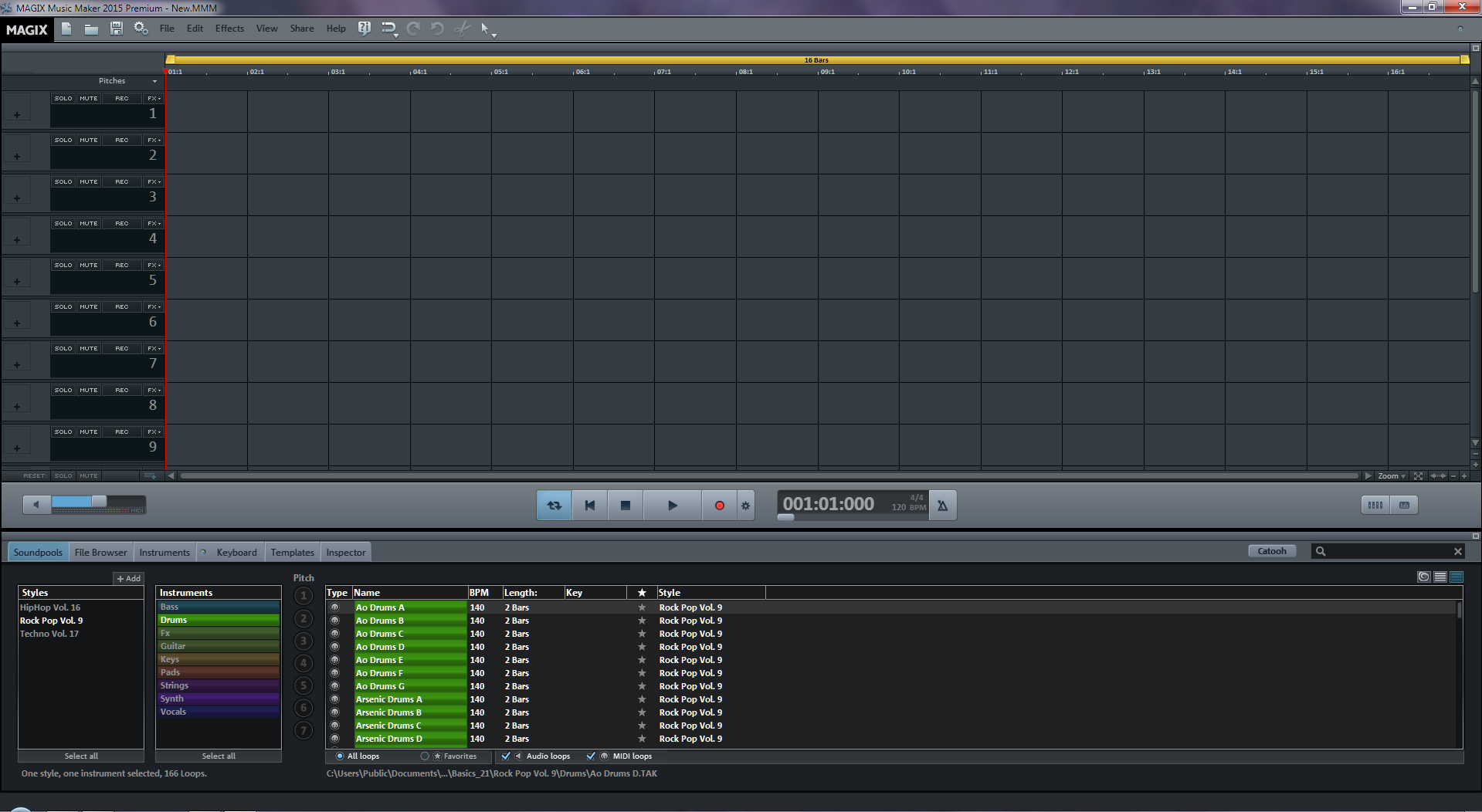Switch to the detailed blue list view icon

pyautogui.click(x=1457, y=577)
